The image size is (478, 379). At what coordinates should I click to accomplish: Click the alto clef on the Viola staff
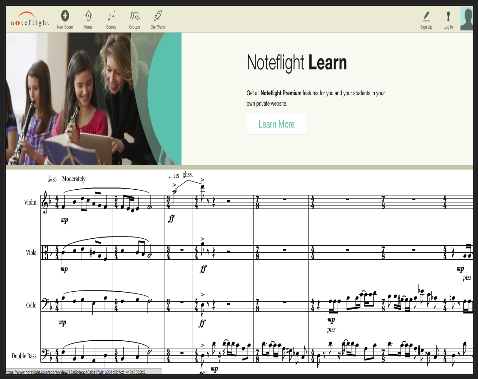click(45, 252)
